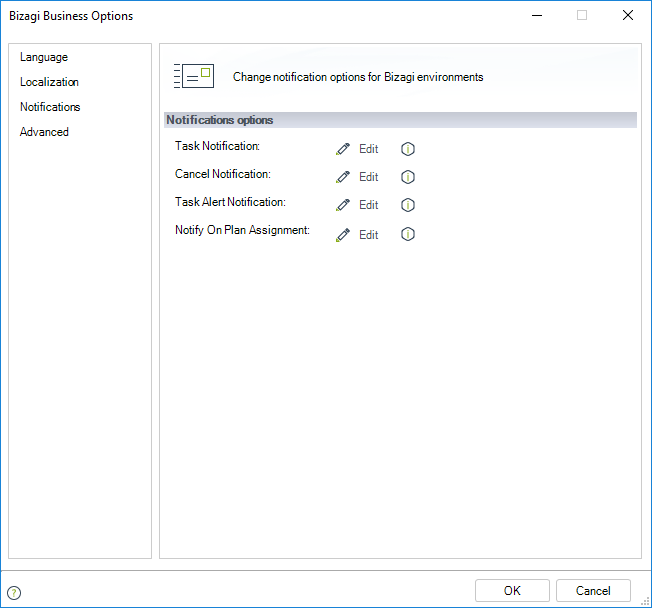The width and height of the screenshot is (652, 608).
Task: Select the Notifications section
Action: click(x=50, y=107)
